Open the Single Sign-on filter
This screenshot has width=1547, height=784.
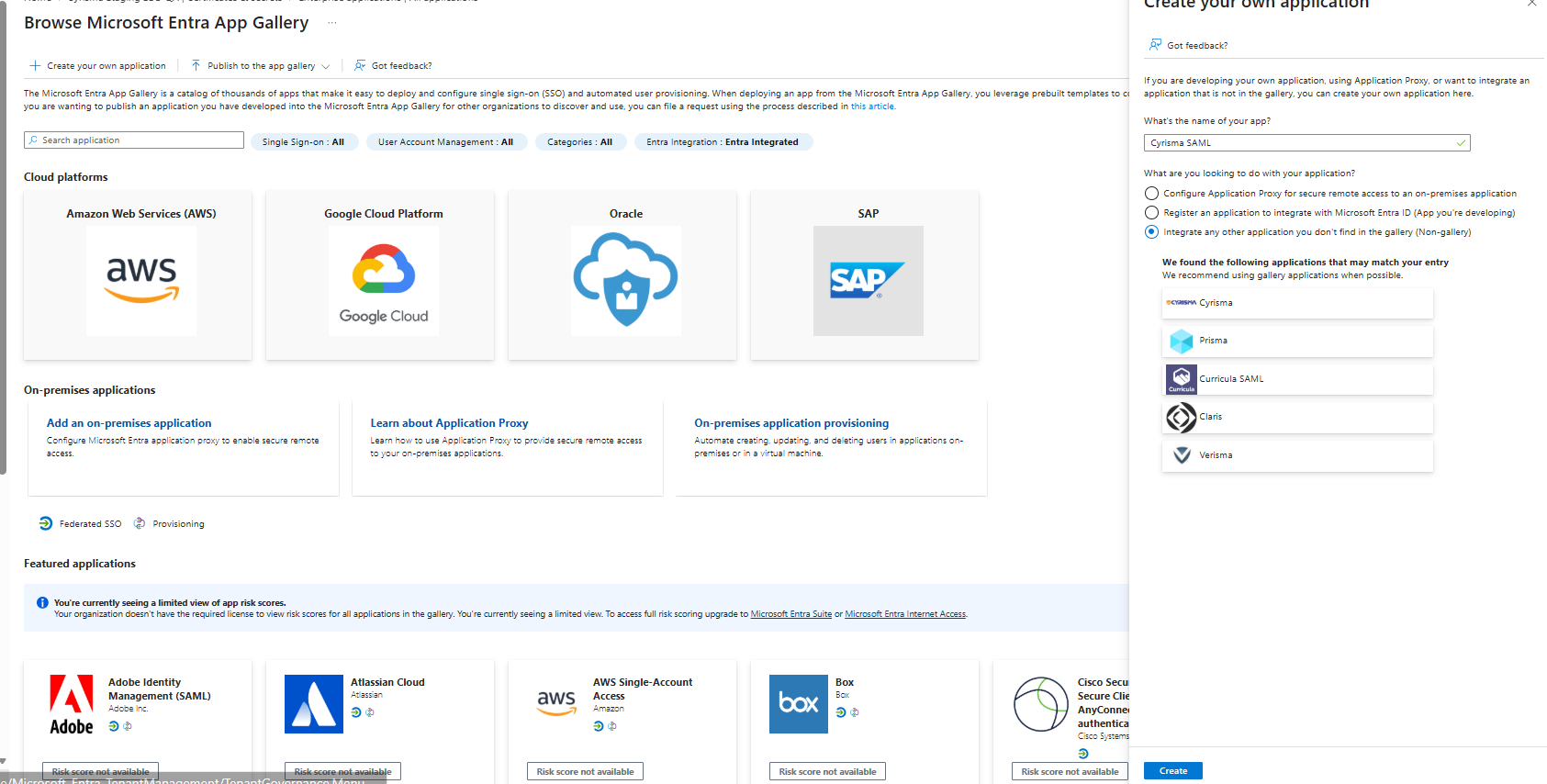pos(303,141)
